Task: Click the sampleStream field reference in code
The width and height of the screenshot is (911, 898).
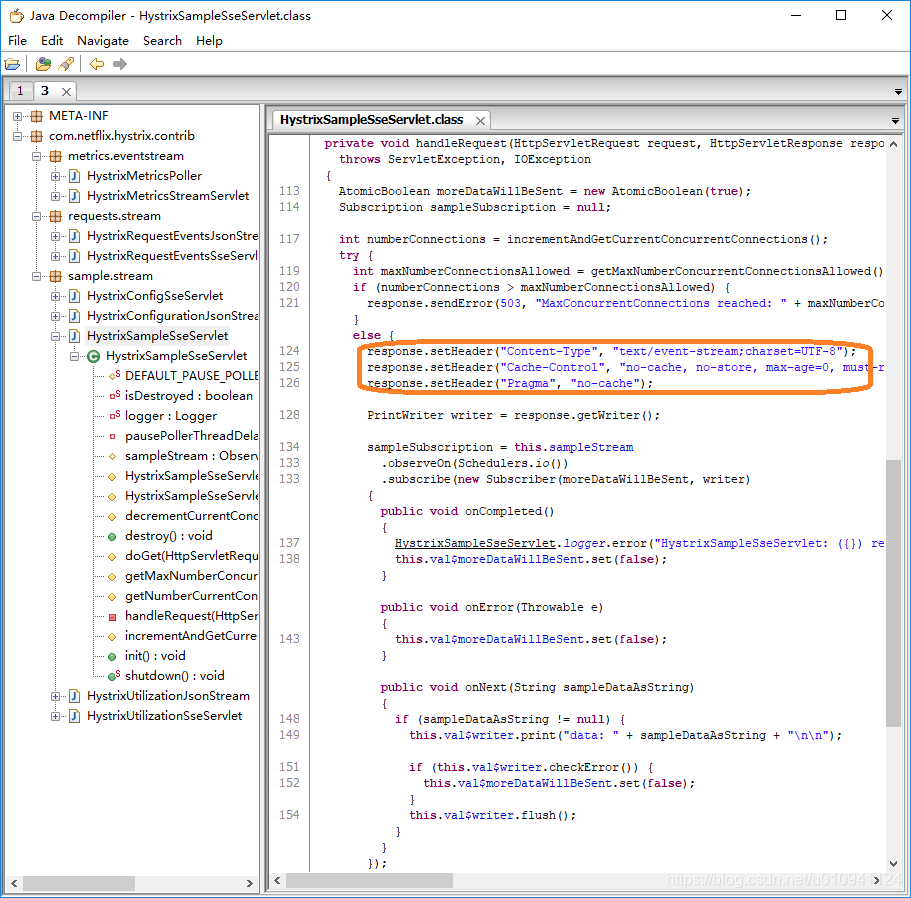Action: [591, 447]
